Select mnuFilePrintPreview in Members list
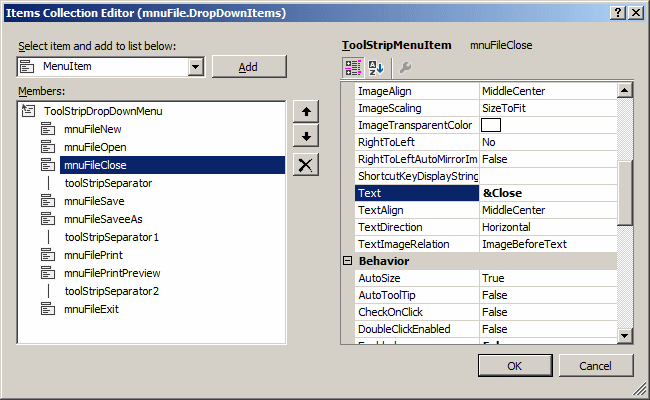The height and width of the screenshot is (400, 650). 112,273
